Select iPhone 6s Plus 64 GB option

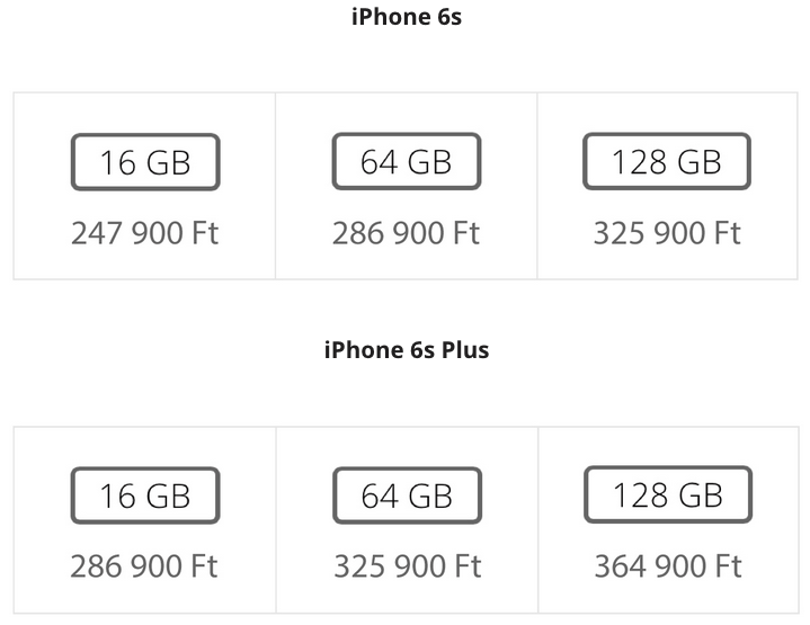407,495
